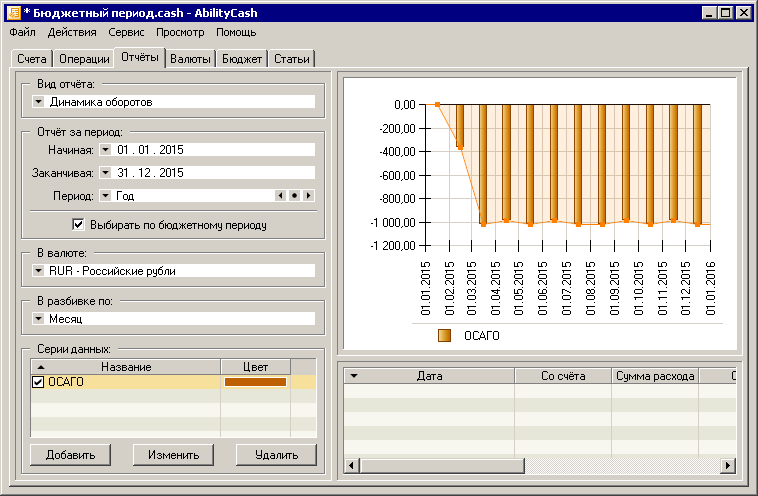Open the Начиная date dropdown
Image resolution: width=758 pixels, height=496 pixels.
coord(104,150)
